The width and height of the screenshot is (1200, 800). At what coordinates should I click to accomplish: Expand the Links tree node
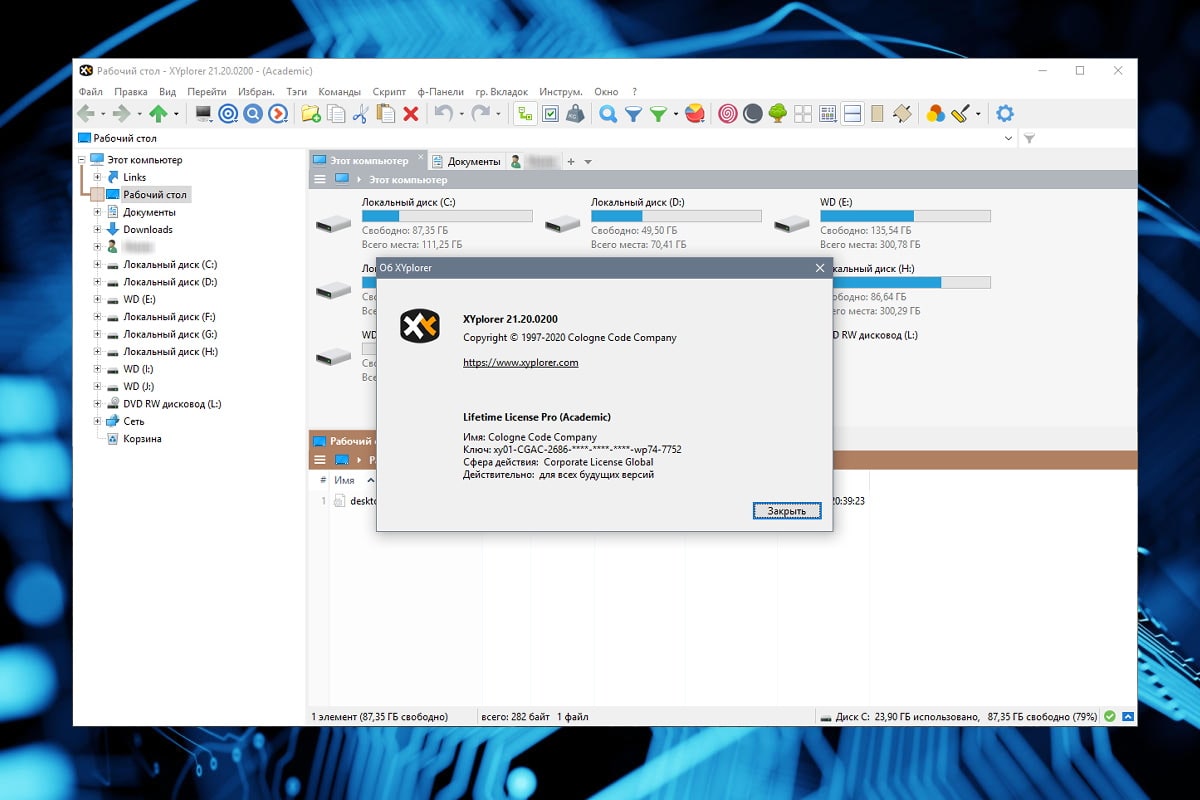coord(97,177)
